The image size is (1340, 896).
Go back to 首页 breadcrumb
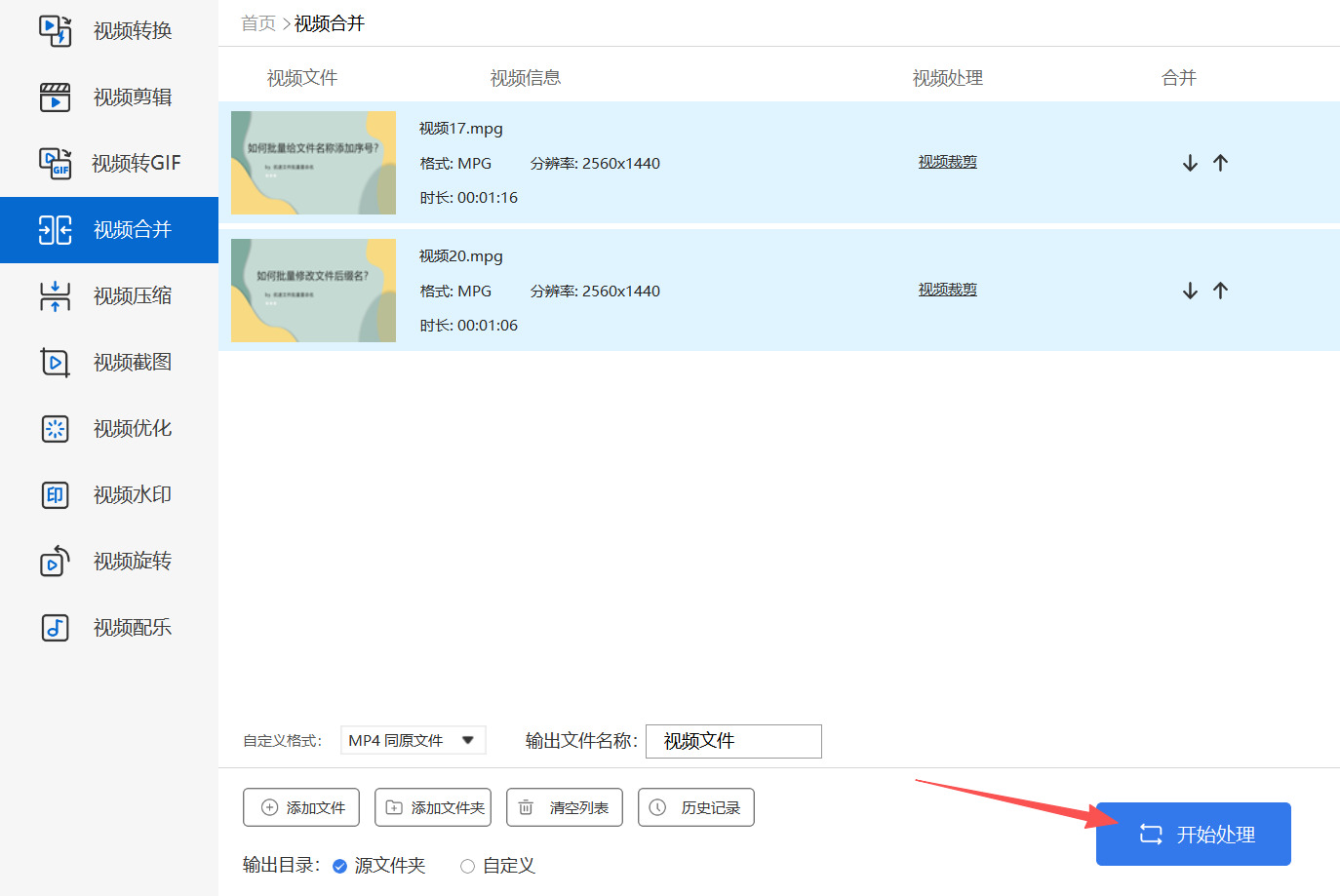[x=258, y=23]
